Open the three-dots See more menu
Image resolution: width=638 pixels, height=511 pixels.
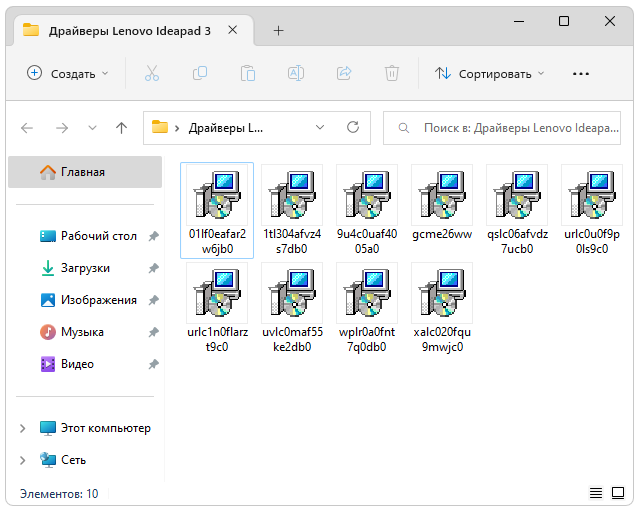(581, 73)
